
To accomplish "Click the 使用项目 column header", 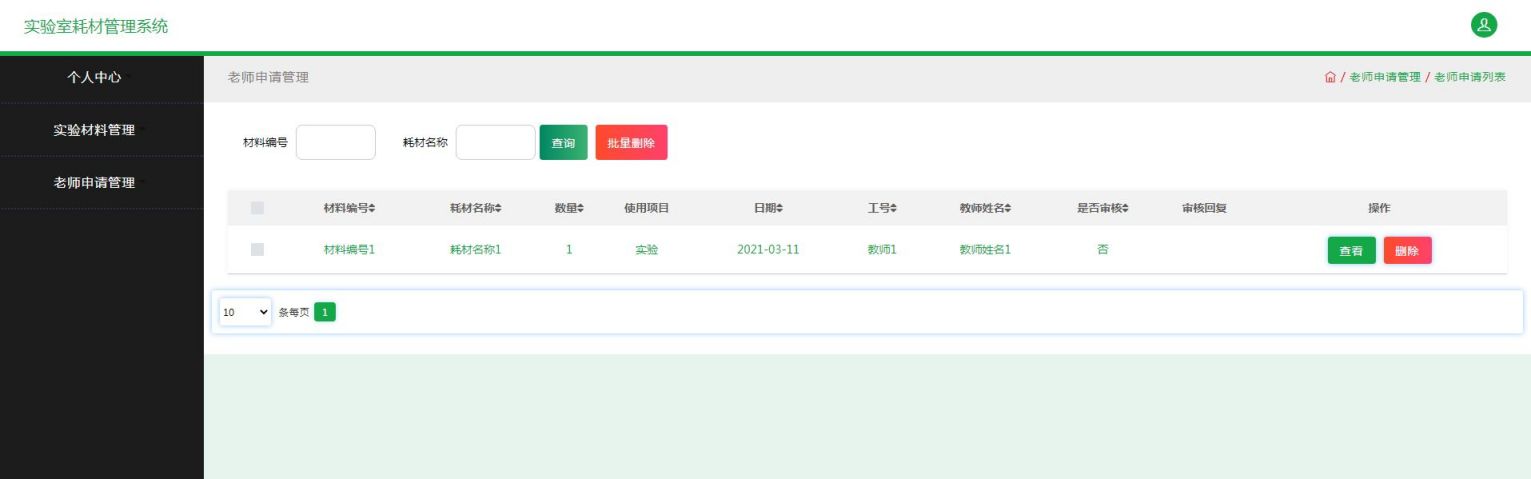I will click(647, 208).
